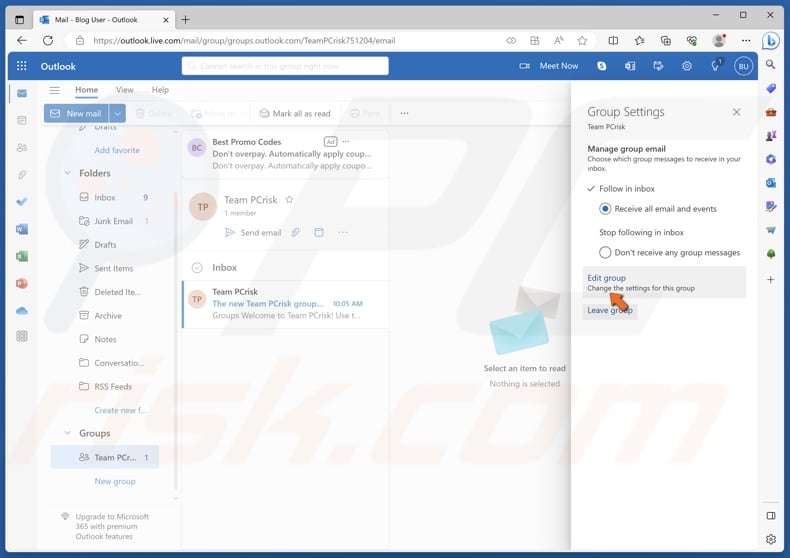Click the Meet Now video icon
The image size is (790, 558).
click(524, 66)
